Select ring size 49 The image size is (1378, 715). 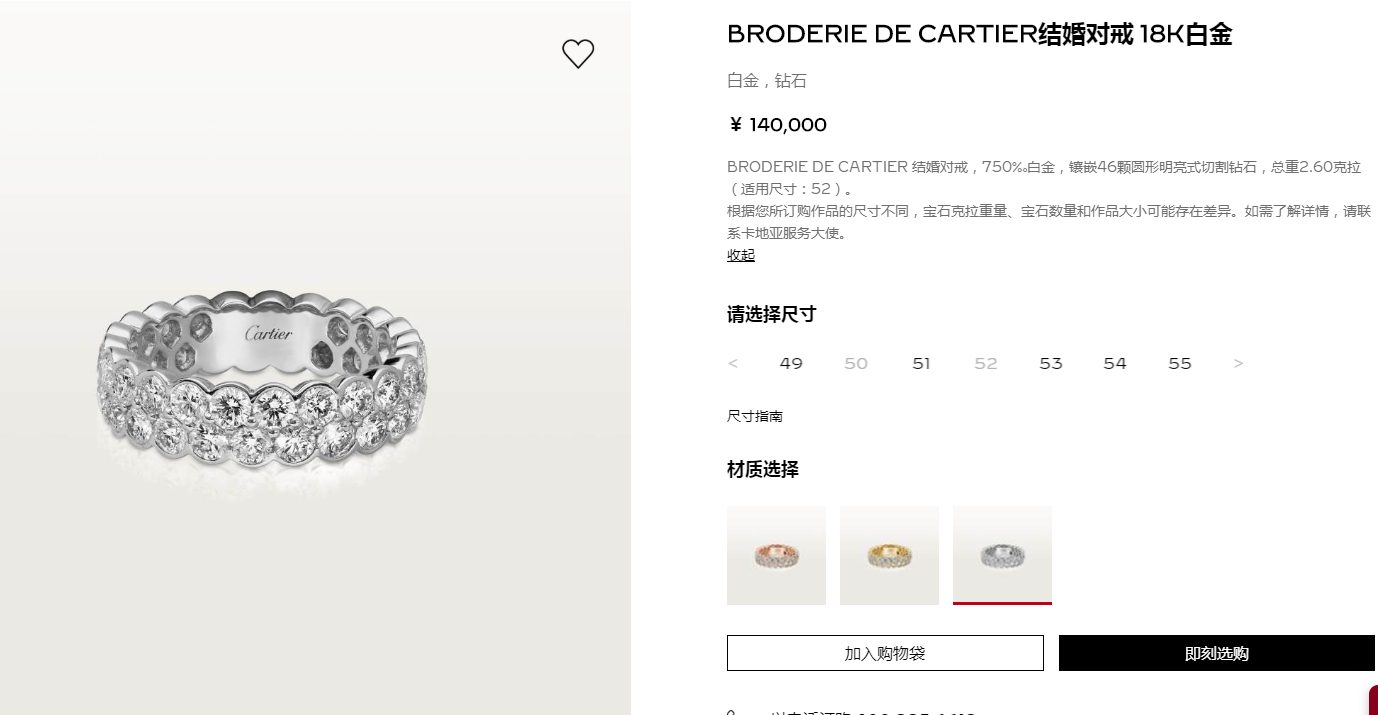tap(791, 364)
